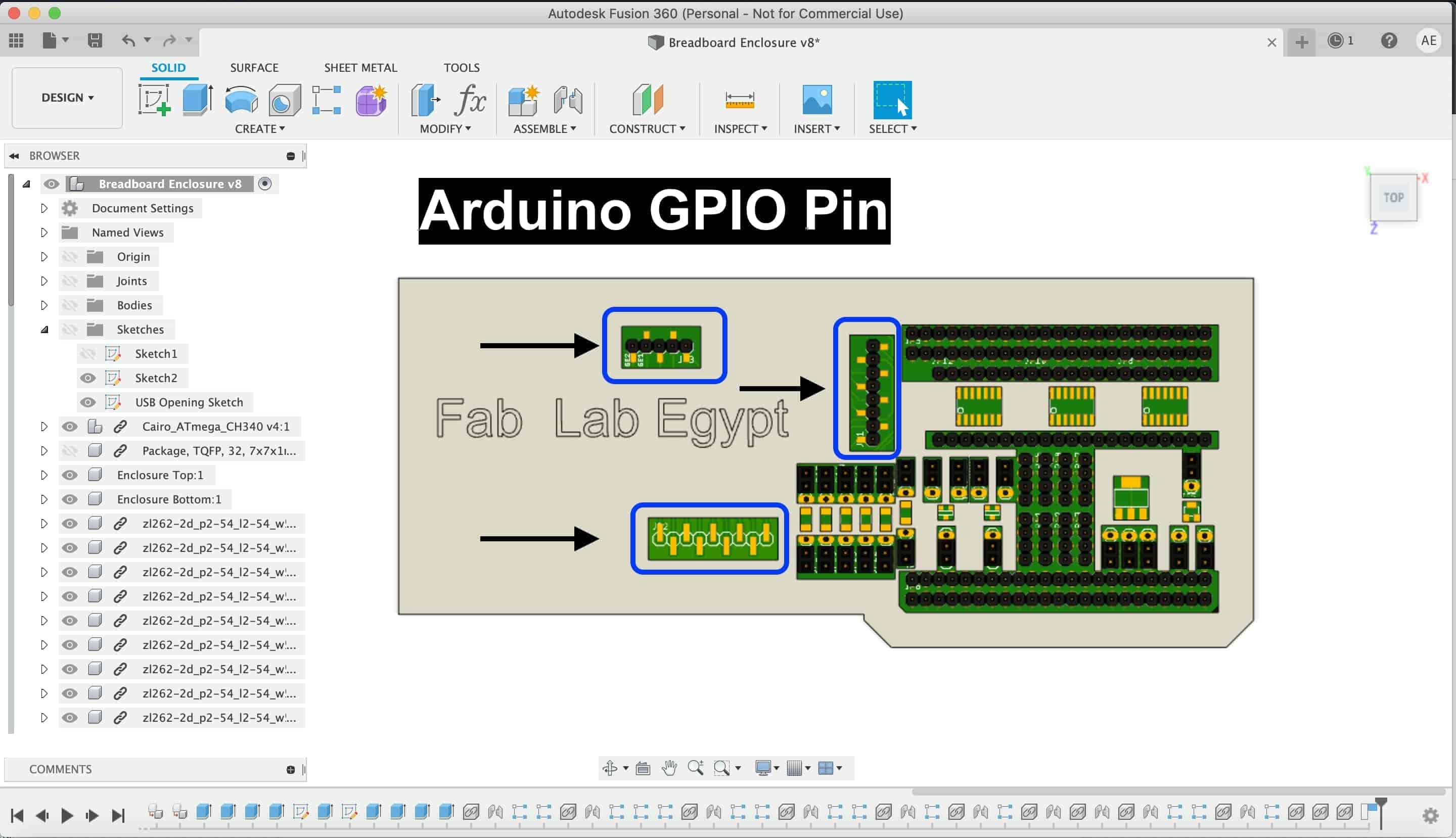
Task: Open Change Parameters fx icon
Action: click(x=470, y=100)
